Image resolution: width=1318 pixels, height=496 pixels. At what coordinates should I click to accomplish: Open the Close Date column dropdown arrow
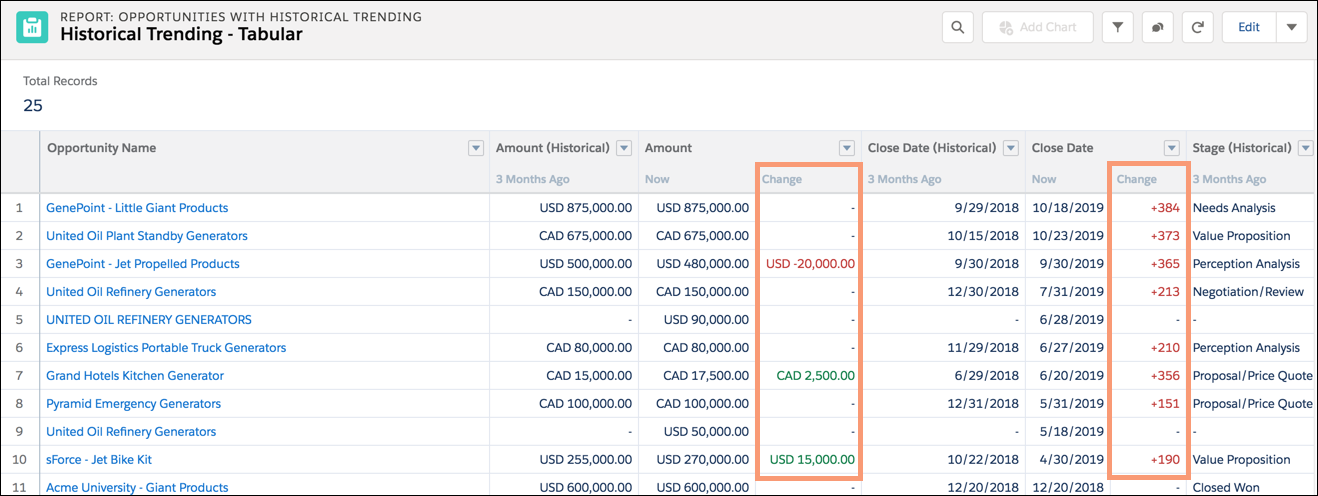pyautogui.click(x=1172, y=148)
